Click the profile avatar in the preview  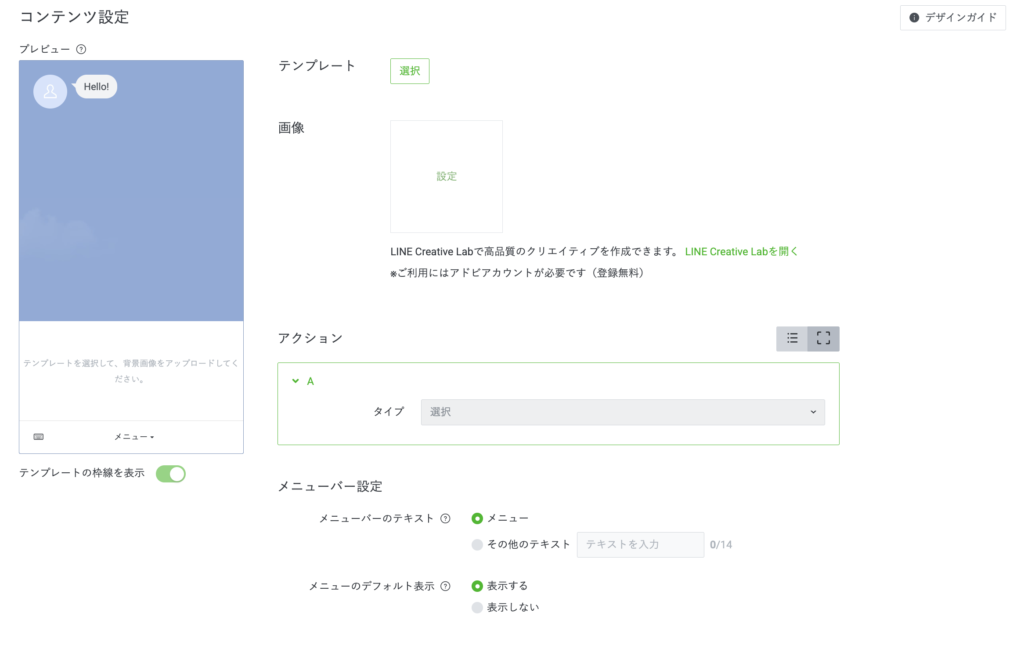click(50, 91)
